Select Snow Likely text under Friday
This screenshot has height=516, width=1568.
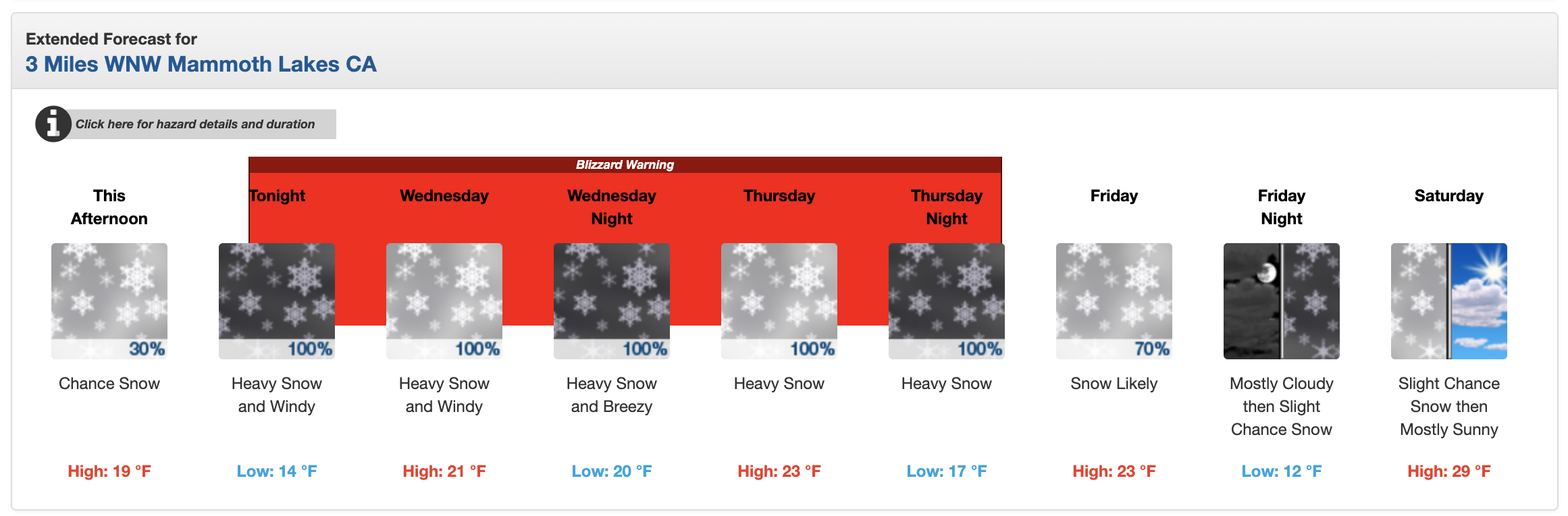click(1114, 384)
